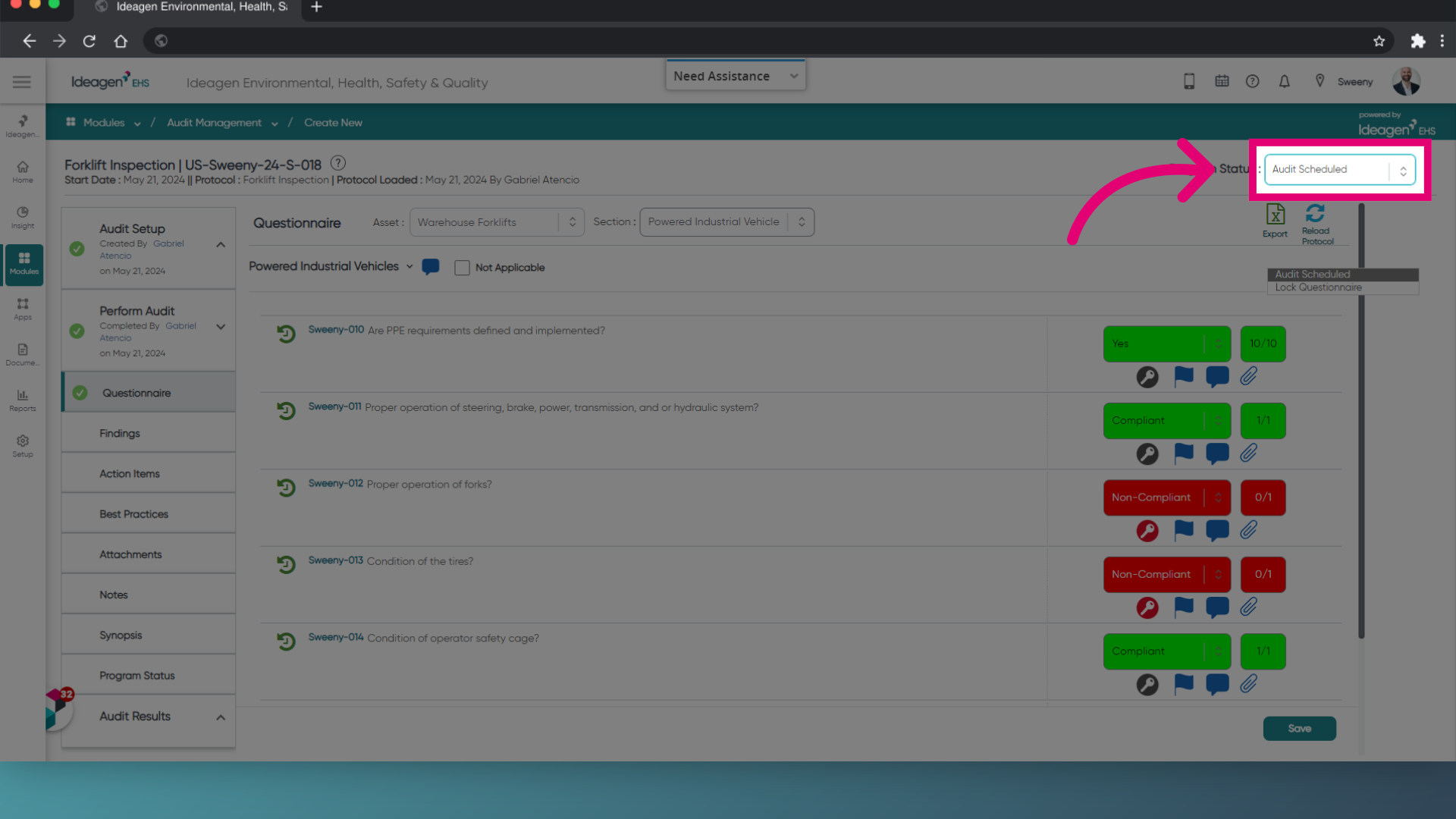Open the Yes answer dropdown for Sweeny-010
Screen dimensions: 1456x819
coord(1166,344)
